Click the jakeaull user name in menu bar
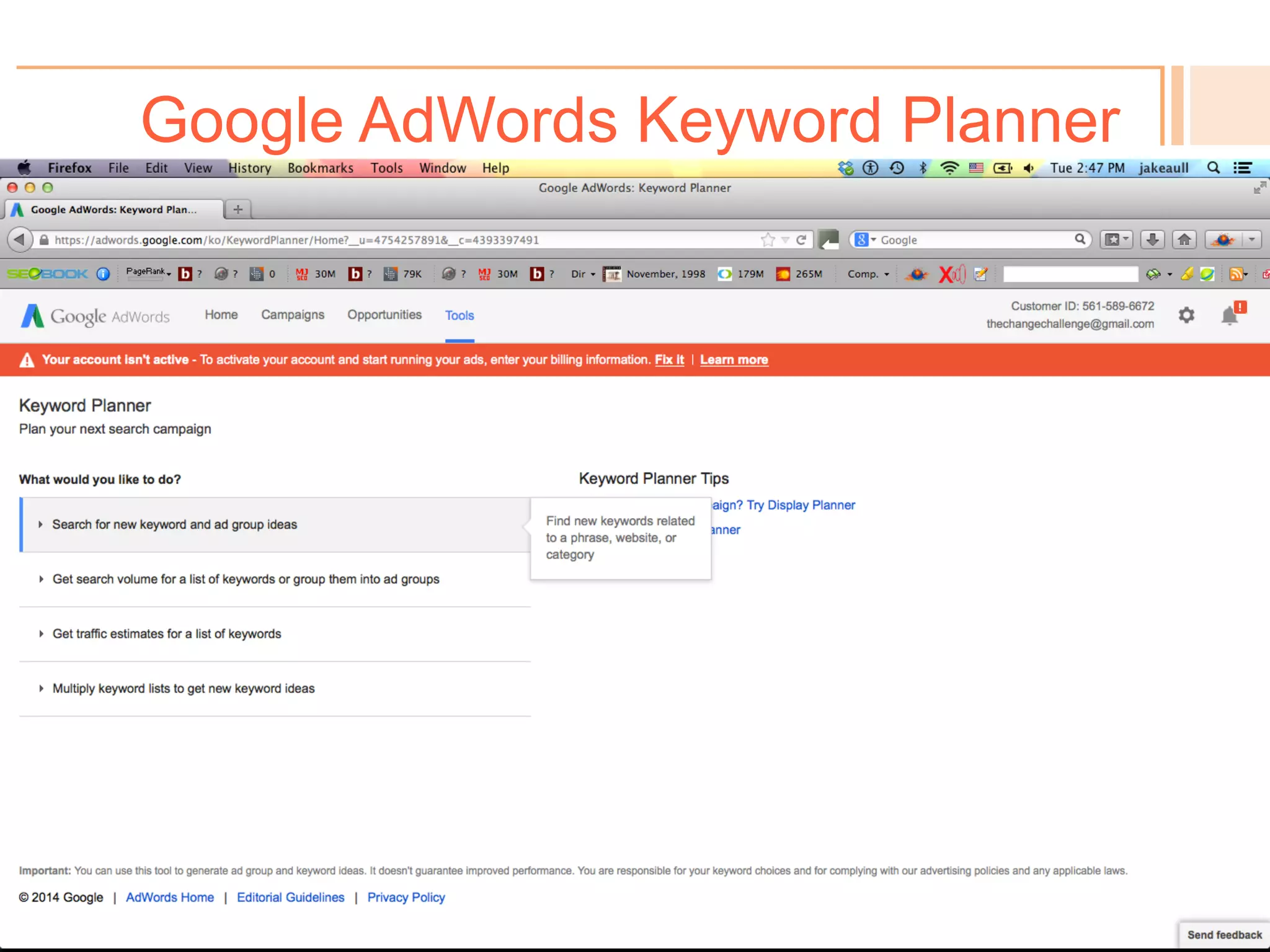This screenshot has height=952, width=1270. point(1163,168)
